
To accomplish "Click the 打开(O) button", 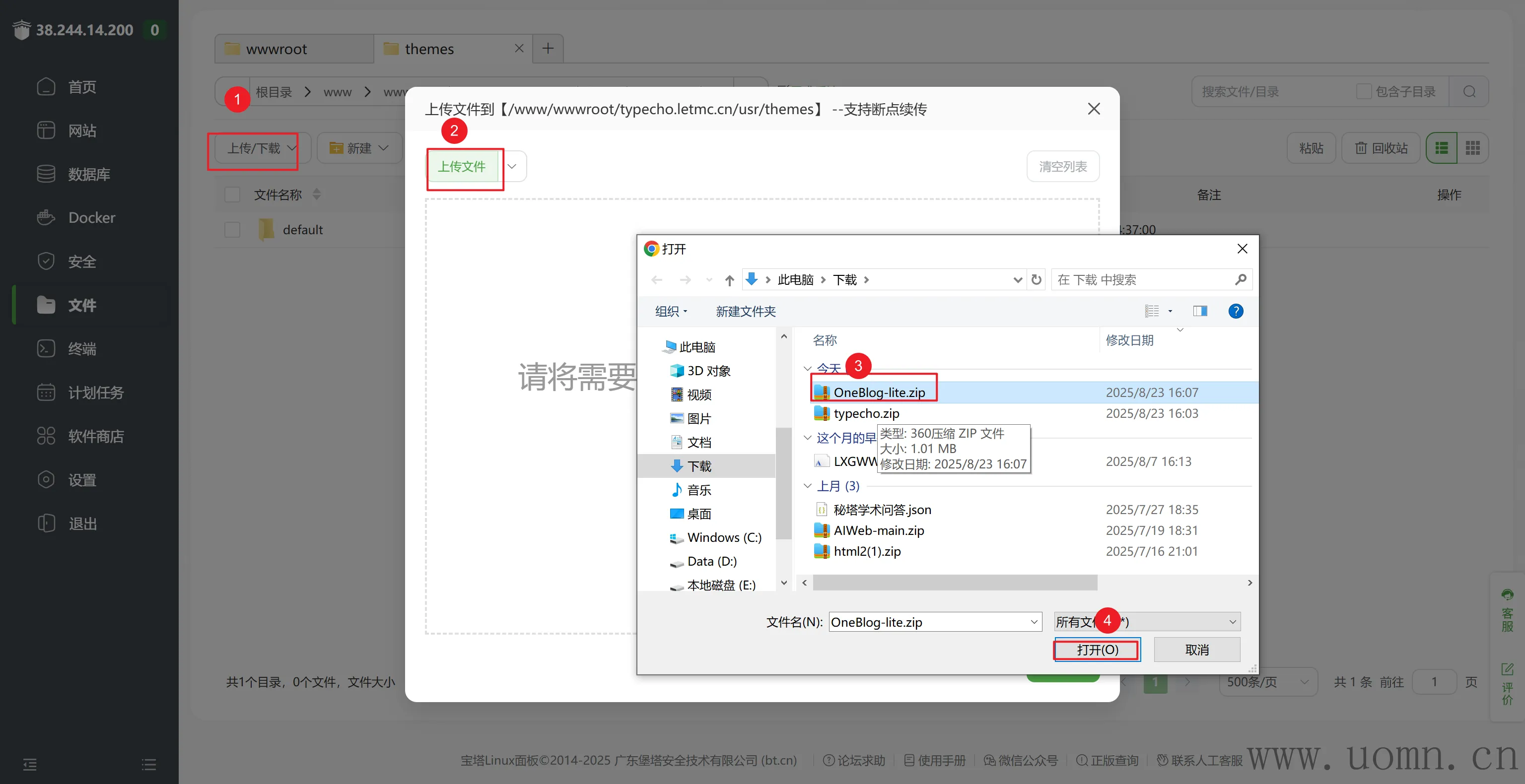I will point(1097,650).
